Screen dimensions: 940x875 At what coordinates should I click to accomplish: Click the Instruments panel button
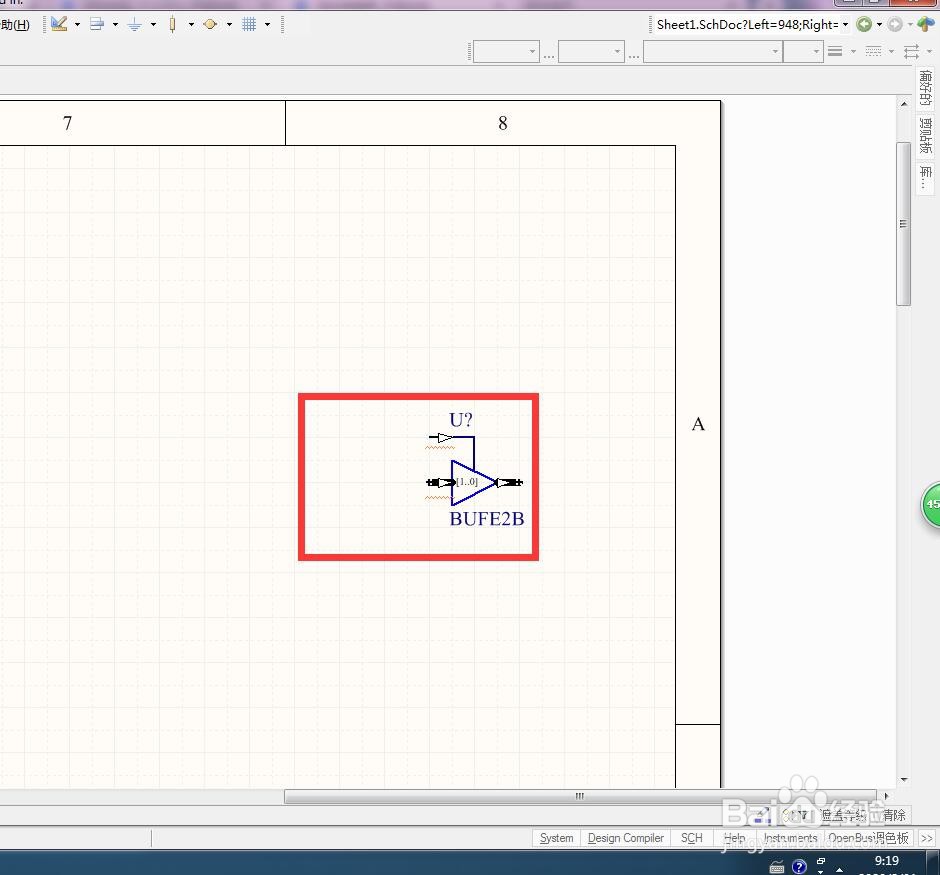[790, 838]
